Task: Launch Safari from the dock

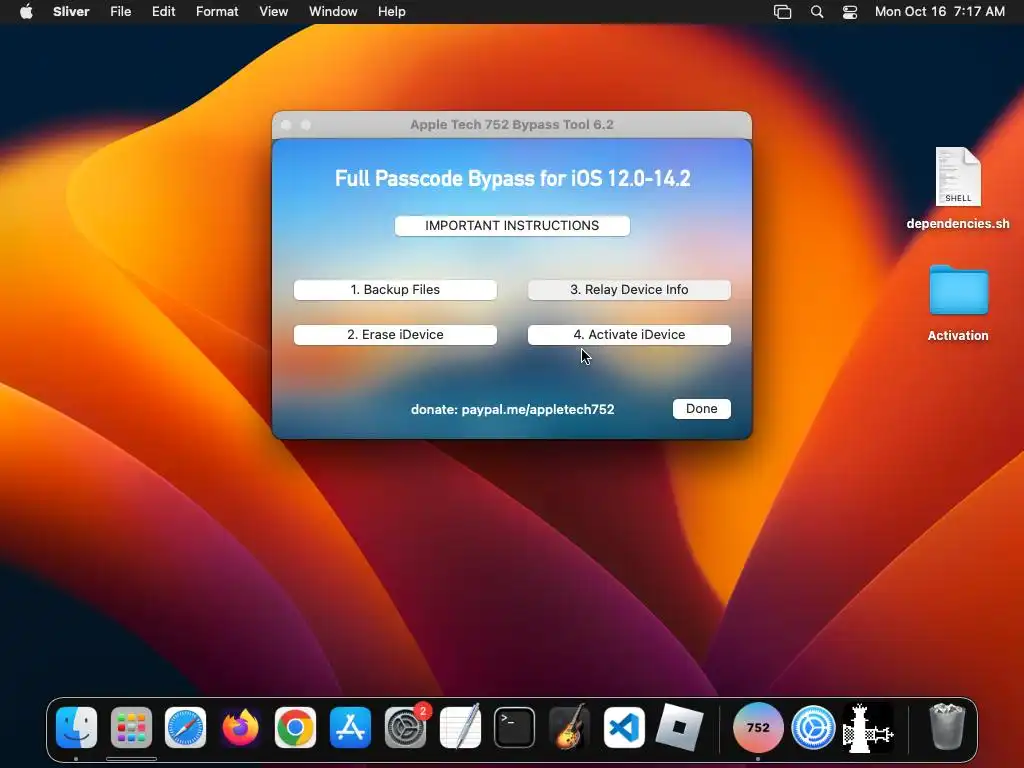Action: pyautogui.click(x=185, y=728)
